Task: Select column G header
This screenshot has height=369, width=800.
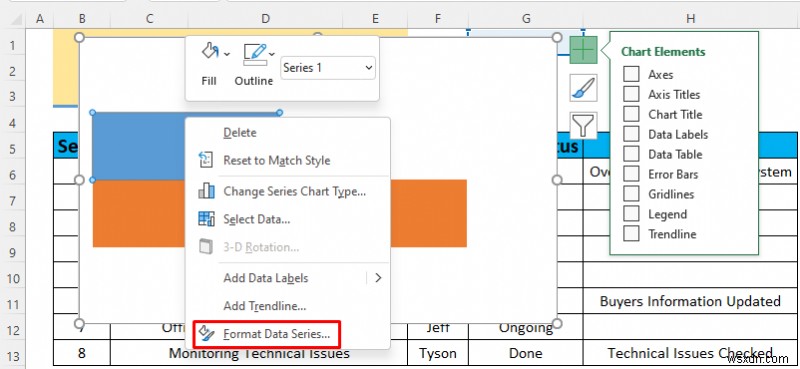Action: coord(526,19)
